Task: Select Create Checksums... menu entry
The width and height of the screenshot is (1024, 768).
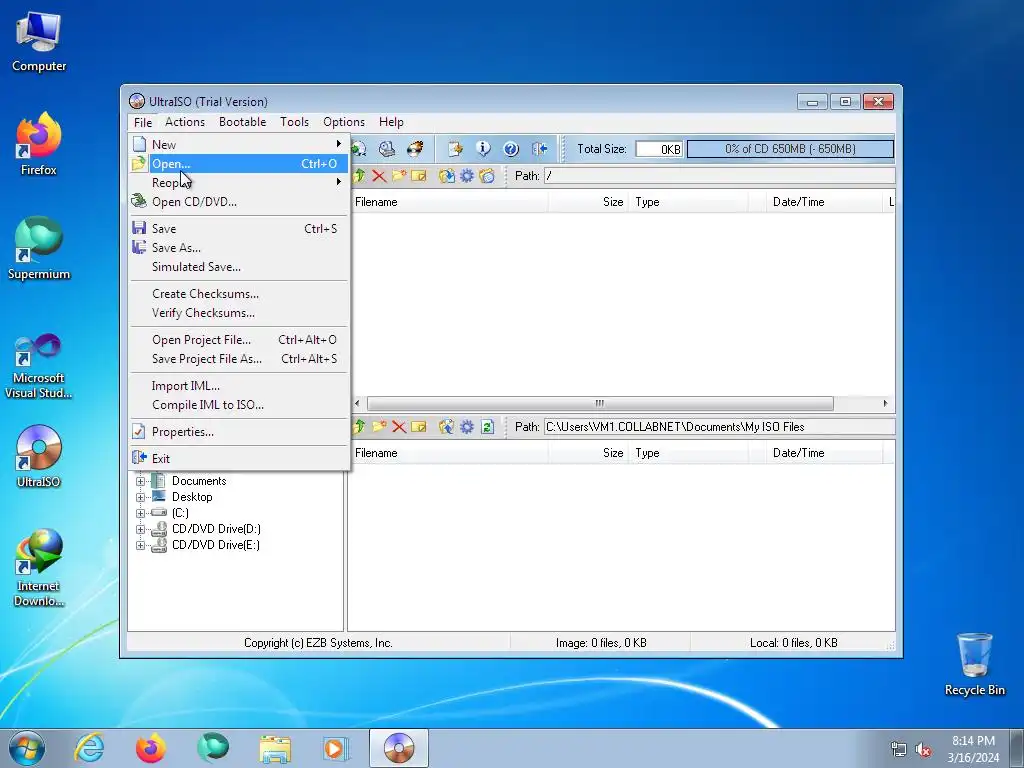Action: coord(238,294)
